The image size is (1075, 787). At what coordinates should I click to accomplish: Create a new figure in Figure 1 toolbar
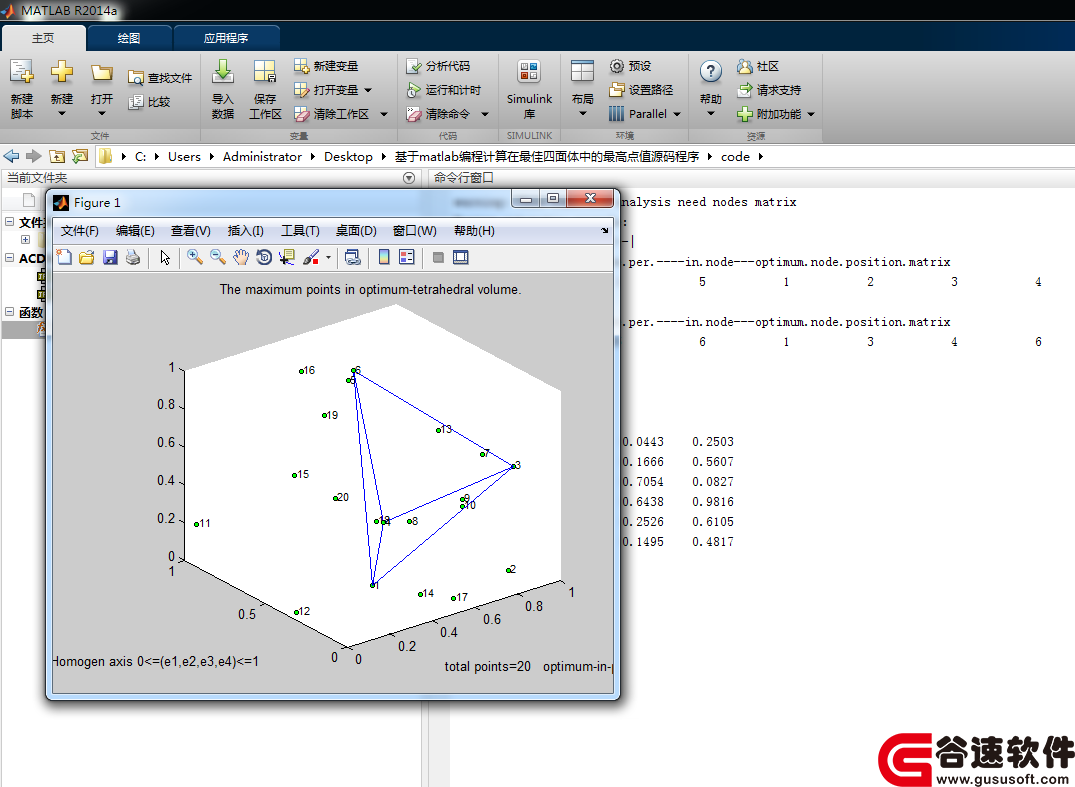click(x=64, y=258)
